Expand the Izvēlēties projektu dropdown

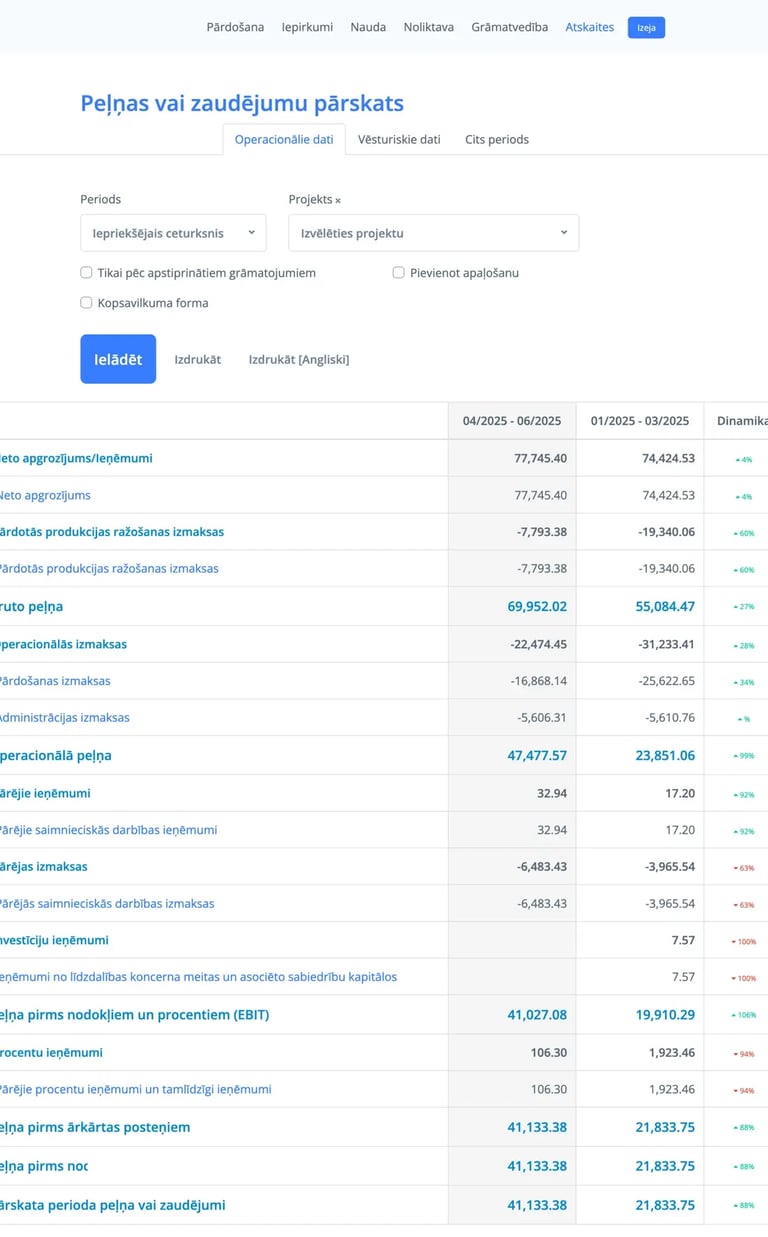click(433, 233)
